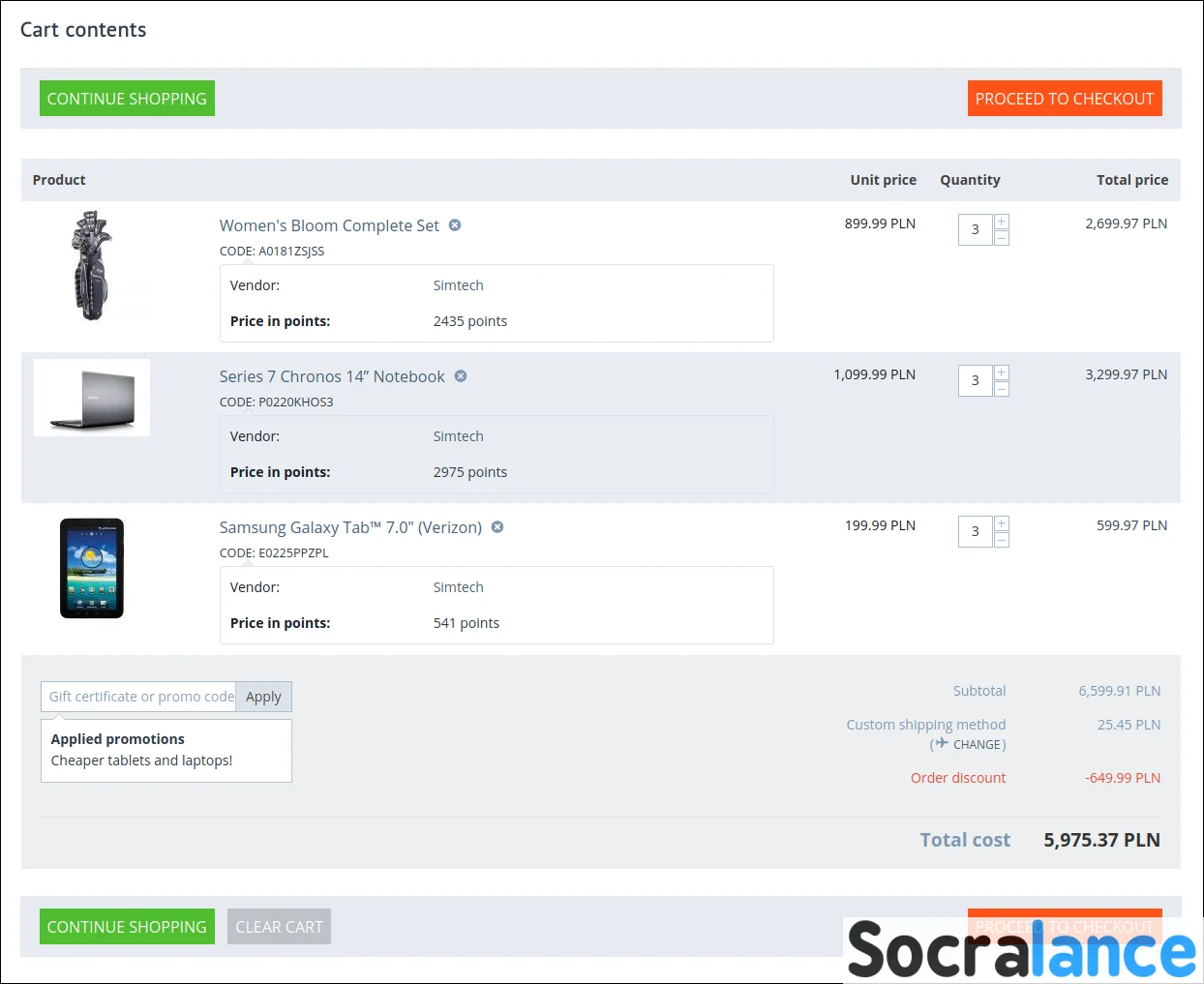Click the Total price column header
This screenshot has height=984, width=1204.
coord(1132,180)
